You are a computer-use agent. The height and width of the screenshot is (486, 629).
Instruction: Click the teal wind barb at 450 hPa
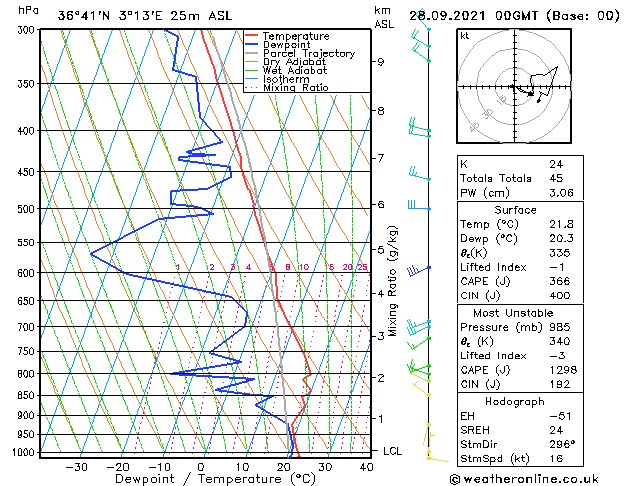pyautogui.click(x=420, y=174)
